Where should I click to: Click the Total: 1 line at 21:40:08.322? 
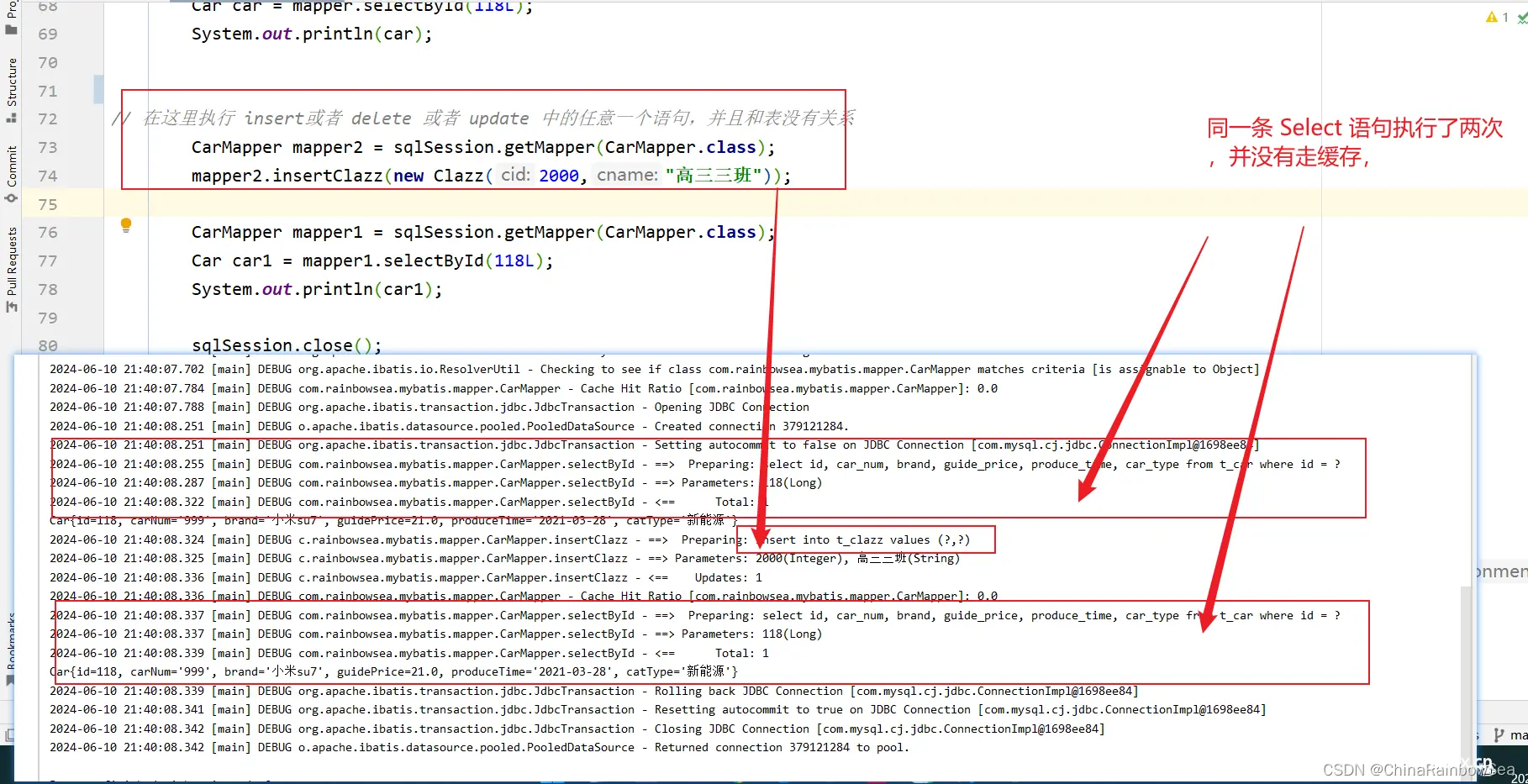coord(408,502)
